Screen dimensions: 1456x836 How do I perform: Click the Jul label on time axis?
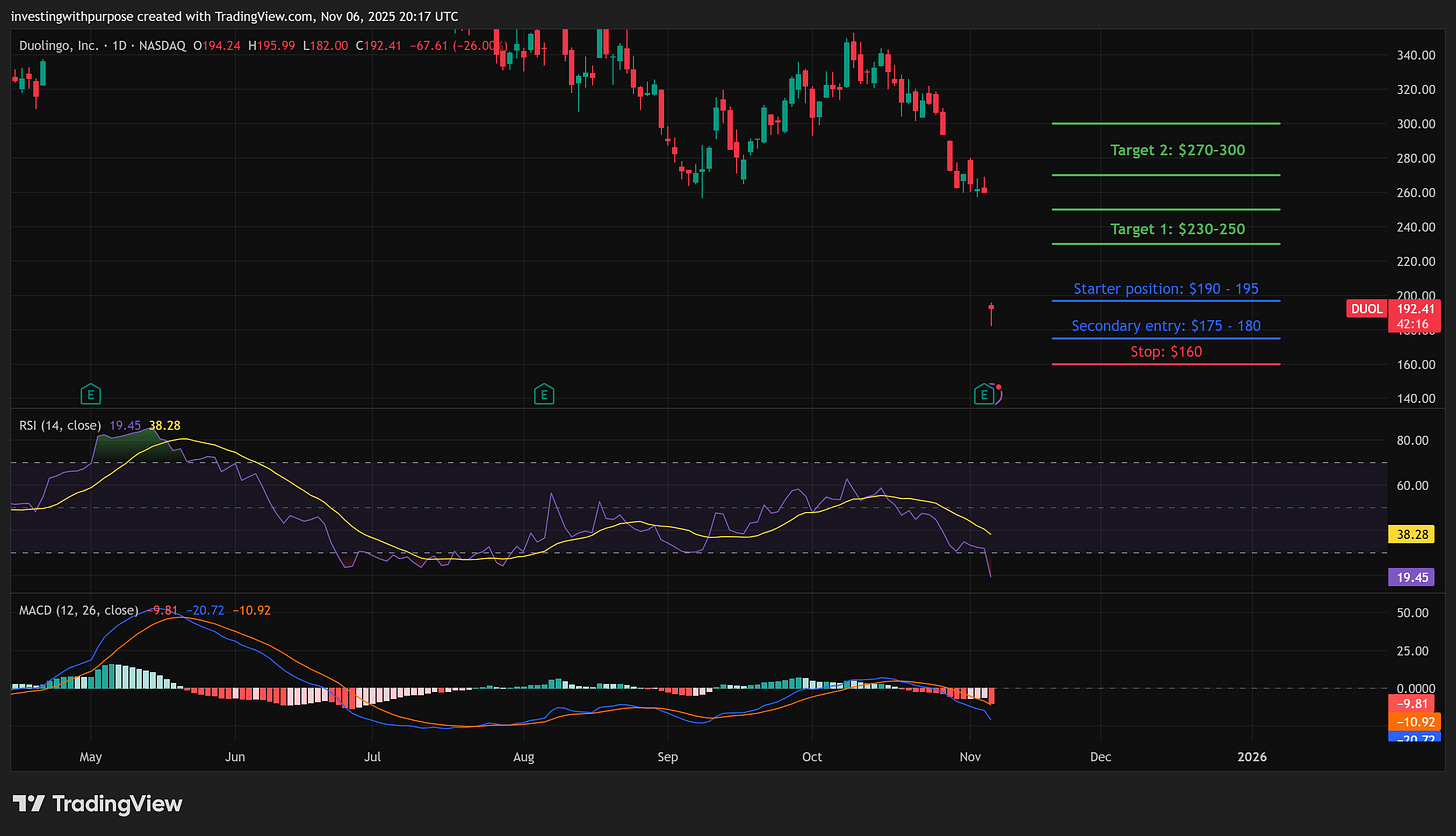372,757
